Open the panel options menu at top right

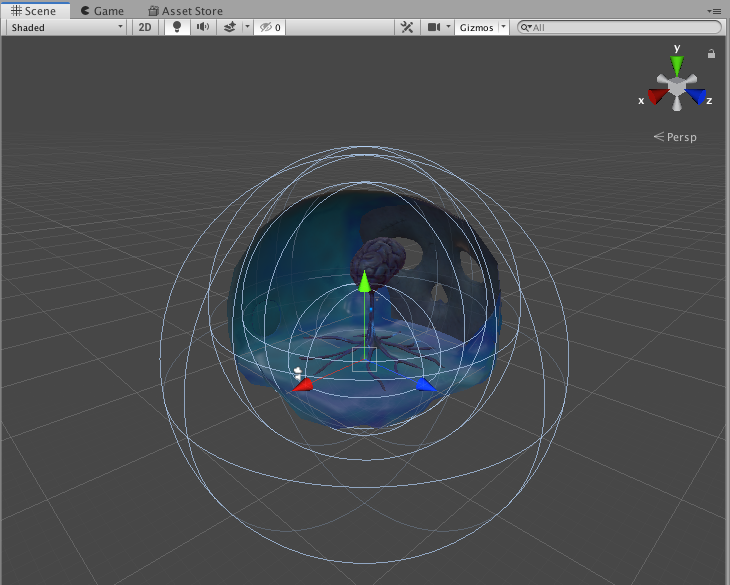pyautogui.click(x=714, y=10)
